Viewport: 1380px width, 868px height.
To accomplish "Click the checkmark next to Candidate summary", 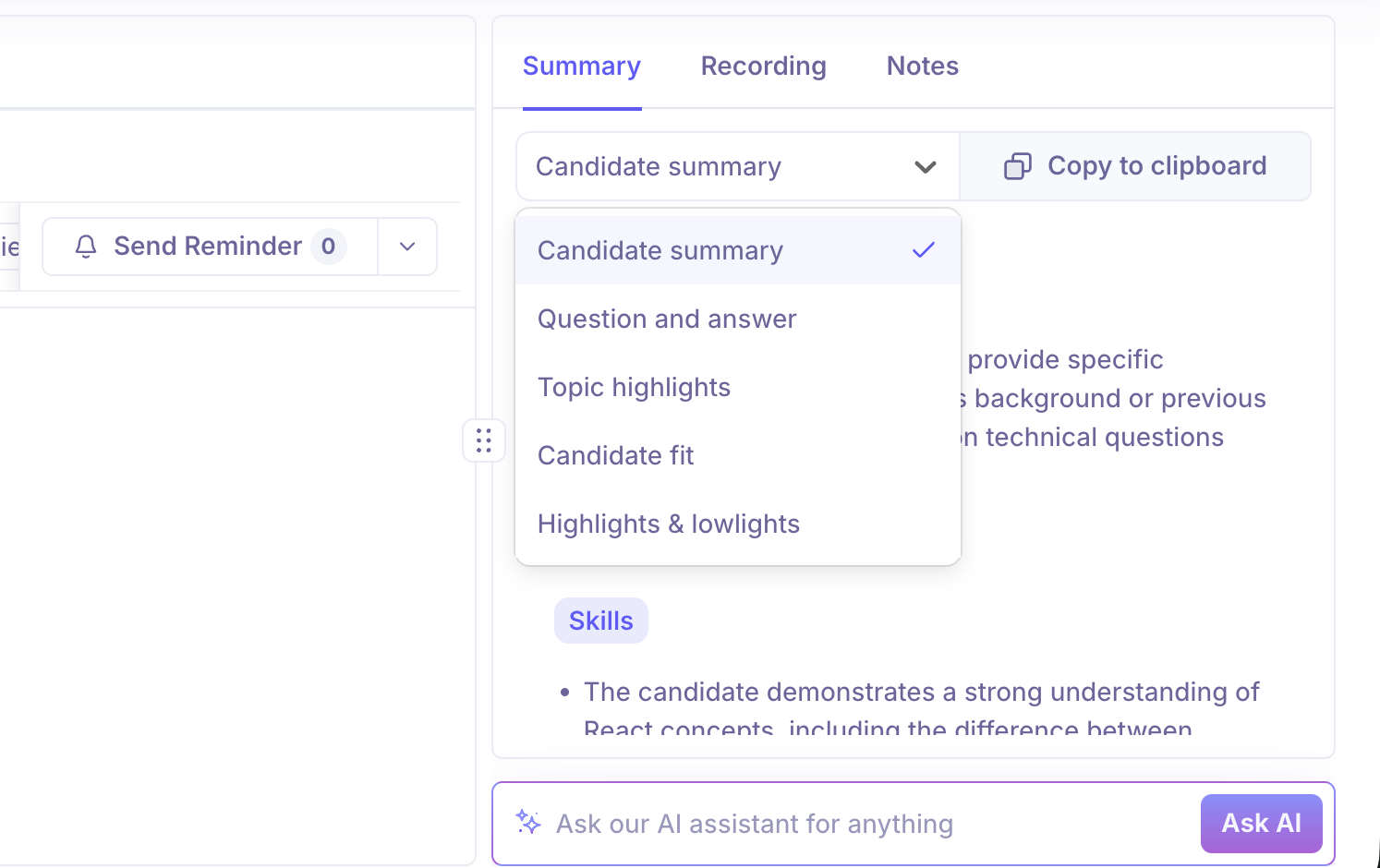I will click(923, 250).
